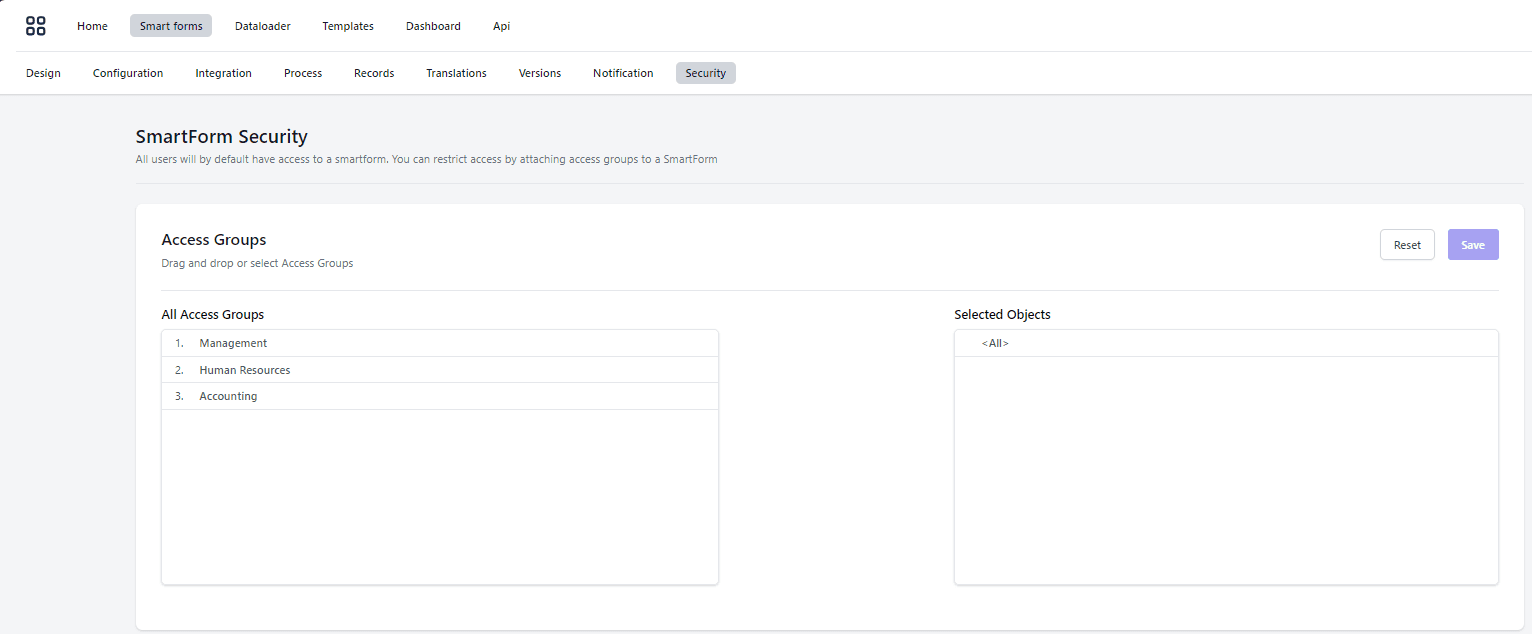Open the Integration tab
Image resolution: width=1532 pixels, height=634 pixels.
click(223, 73)
